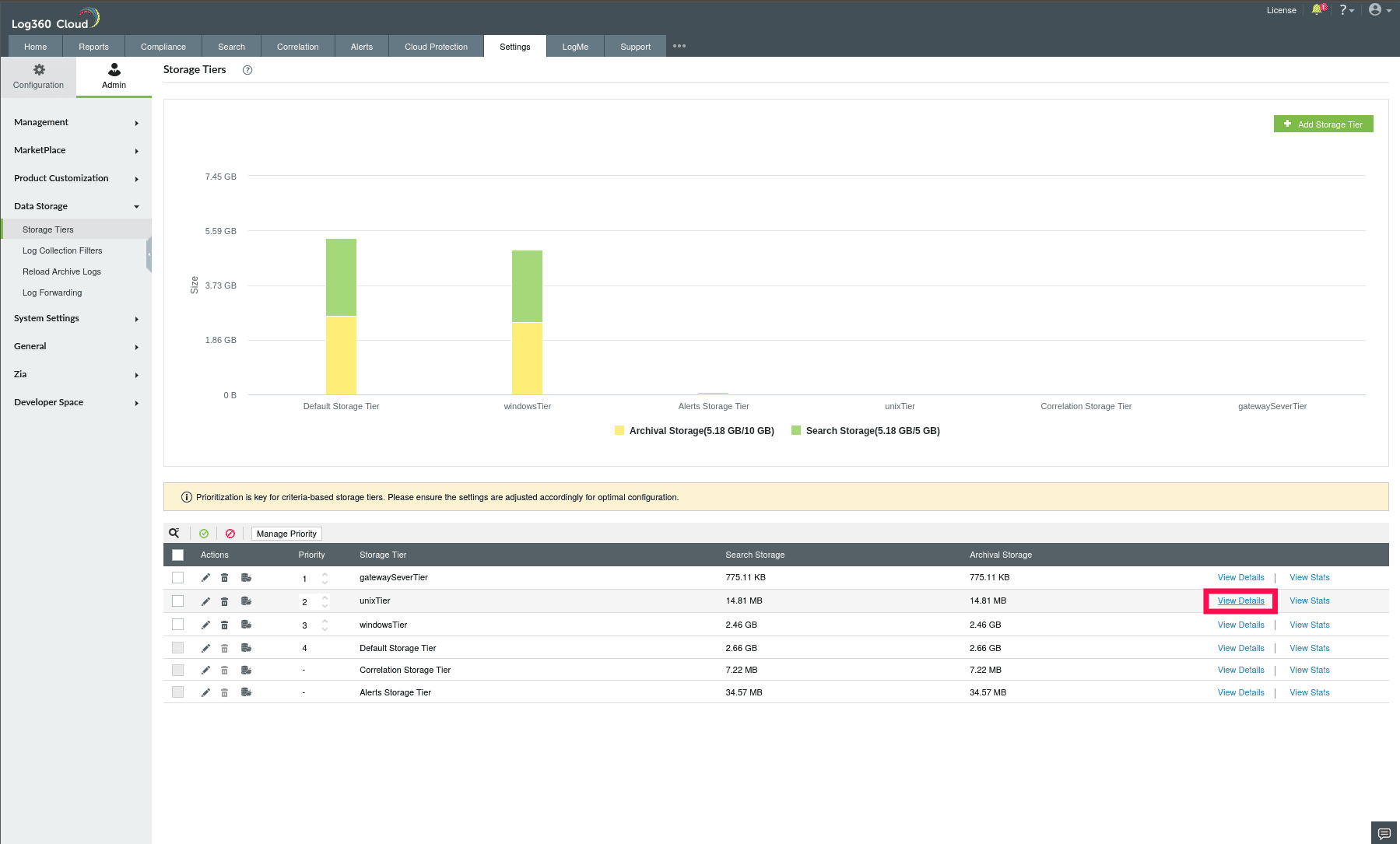Image resolution: width=1400 pixels, height=844 pixels.
Task: Edit the gatewaySeverTier with the pencil icon
Action: (x=205, y=577)
